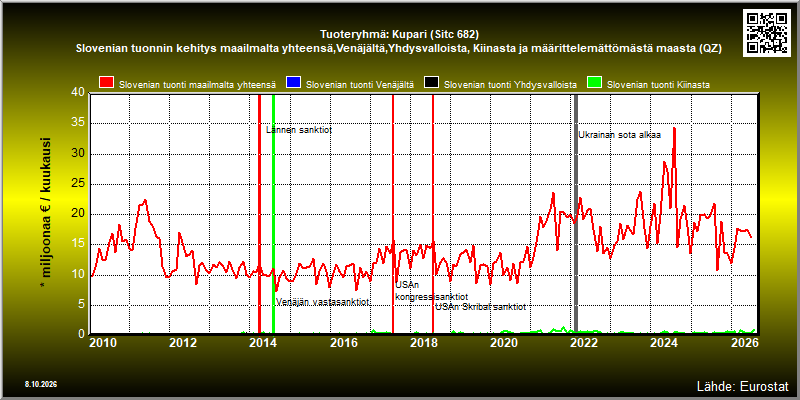The image size is (800, 400).
Task: Click the black legend swatch for Yhdysvalloista
Action: point(432,83)
